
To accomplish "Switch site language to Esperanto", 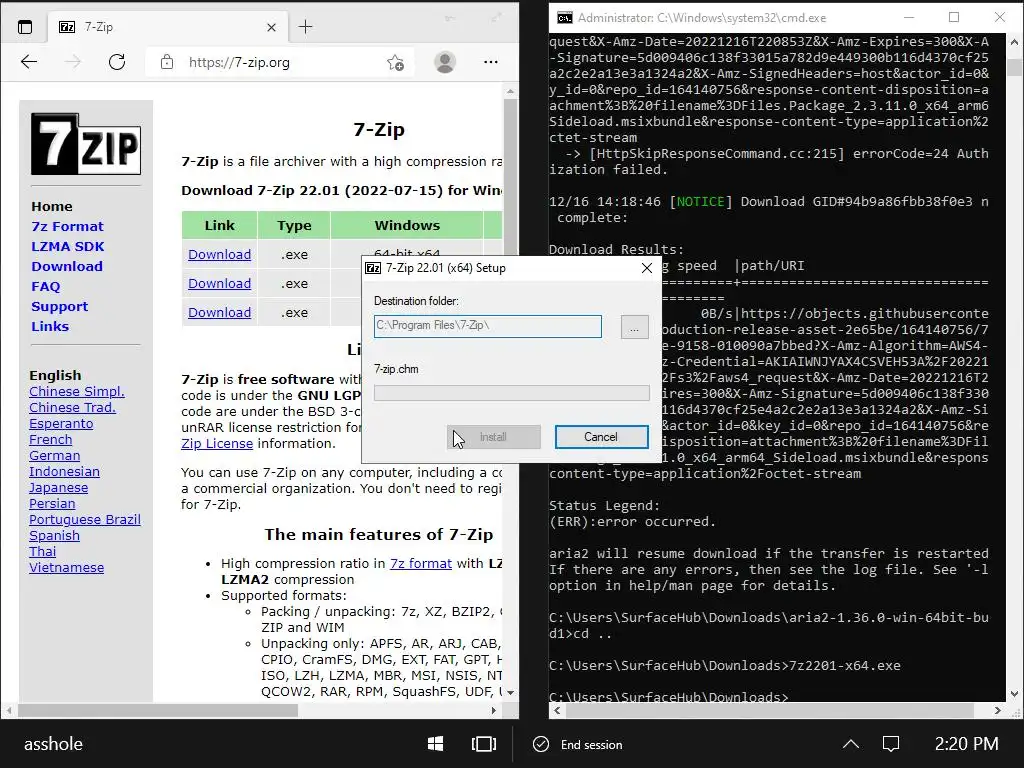I will tap(61, 424).
